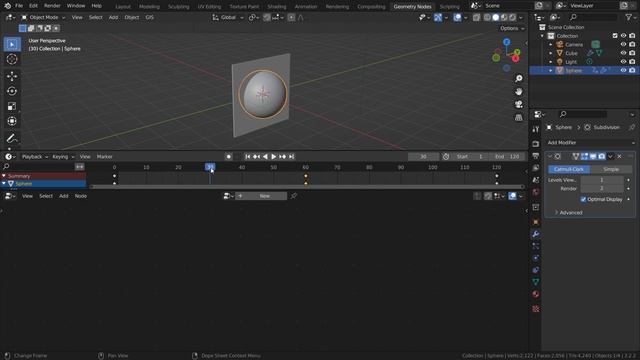Screen dimensions: 640x360
Task: Toggle the camera view icon
Action: (519, 104)
